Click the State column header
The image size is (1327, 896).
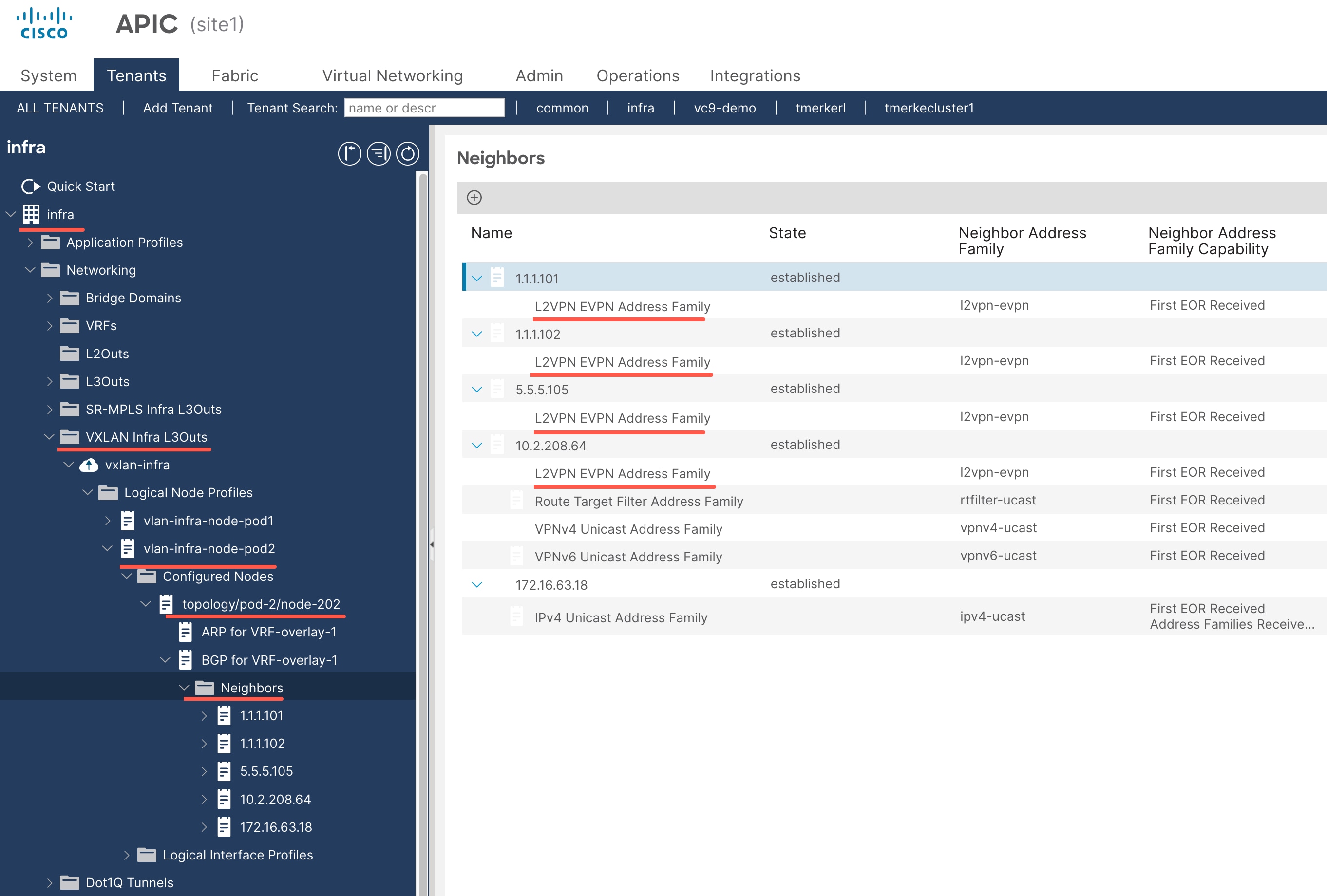point(787,233)
